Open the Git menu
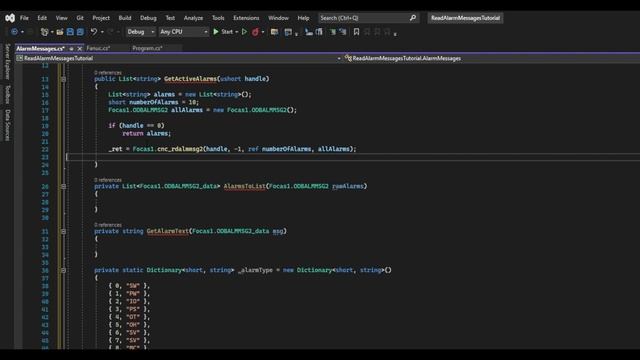 [x=80, y=18]
